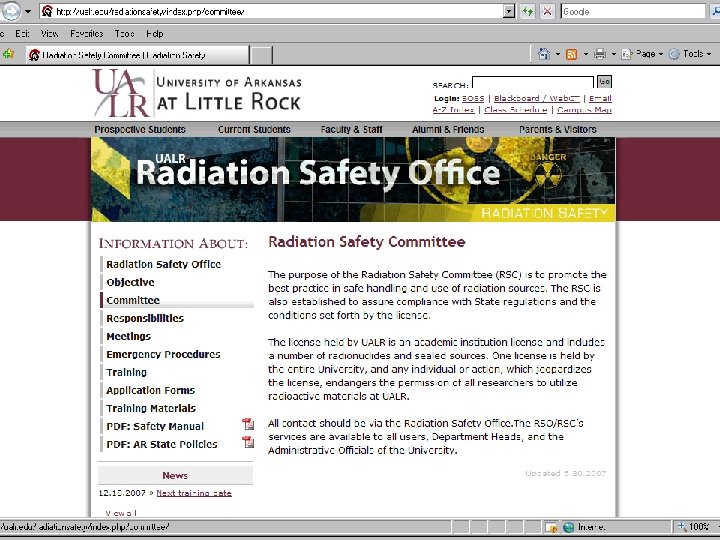
Task: Open the Campus Map link
Action: [x=584, y=110]
